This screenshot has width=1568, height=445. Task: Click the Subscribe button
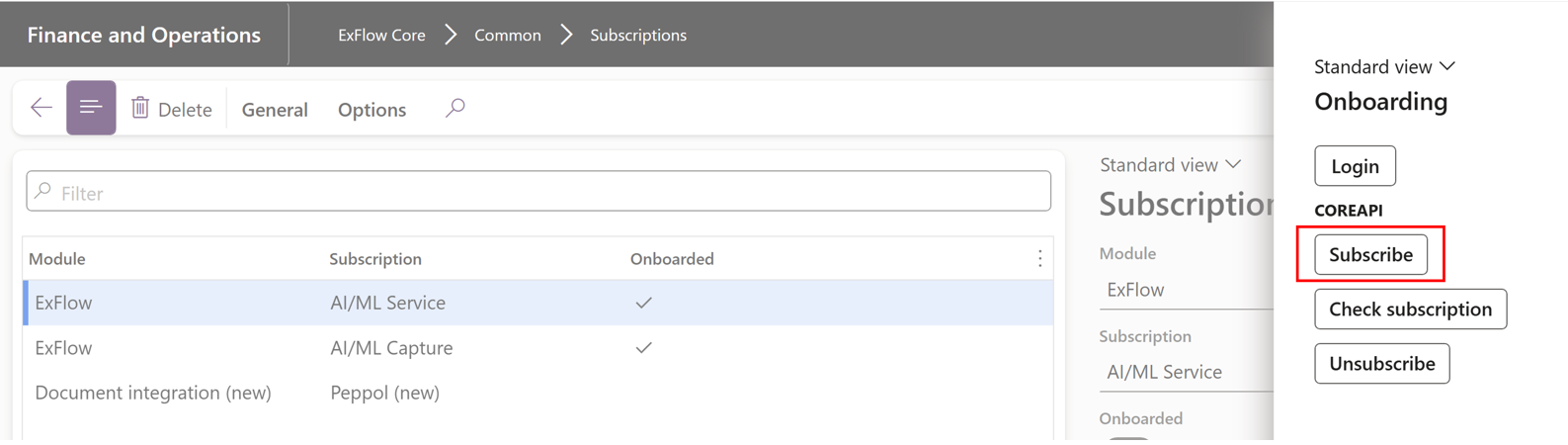coord(1369,255)
